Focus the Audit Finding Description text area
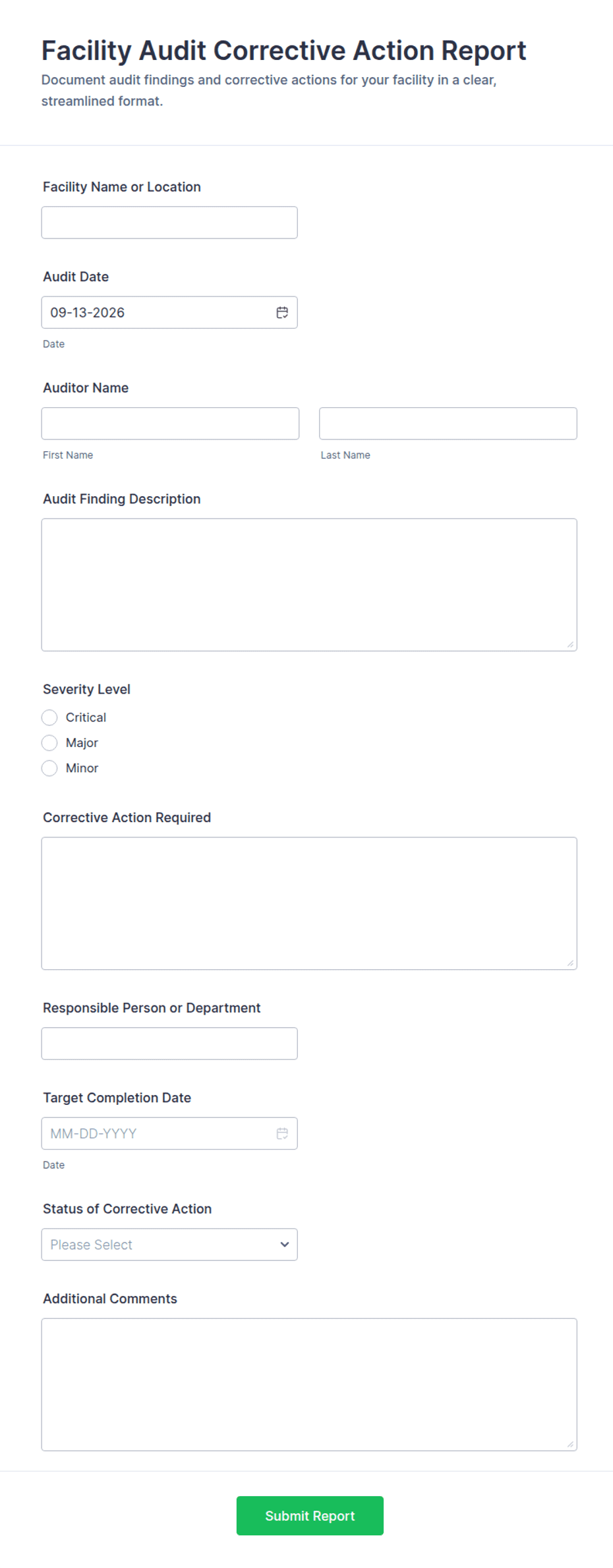 point(309,585)
